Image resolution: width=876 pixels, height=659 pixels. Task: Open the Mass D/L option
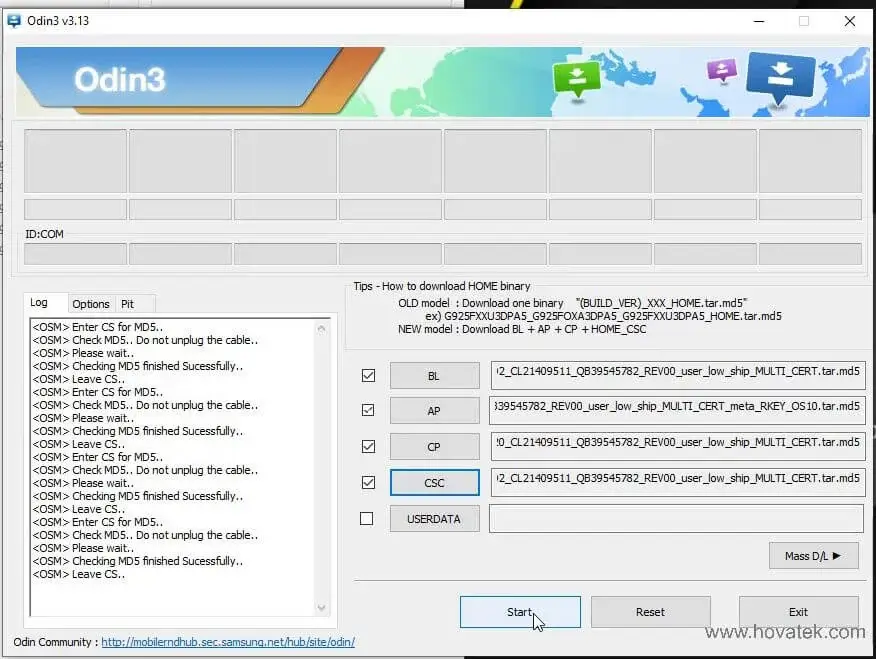[x=813, y=555]
